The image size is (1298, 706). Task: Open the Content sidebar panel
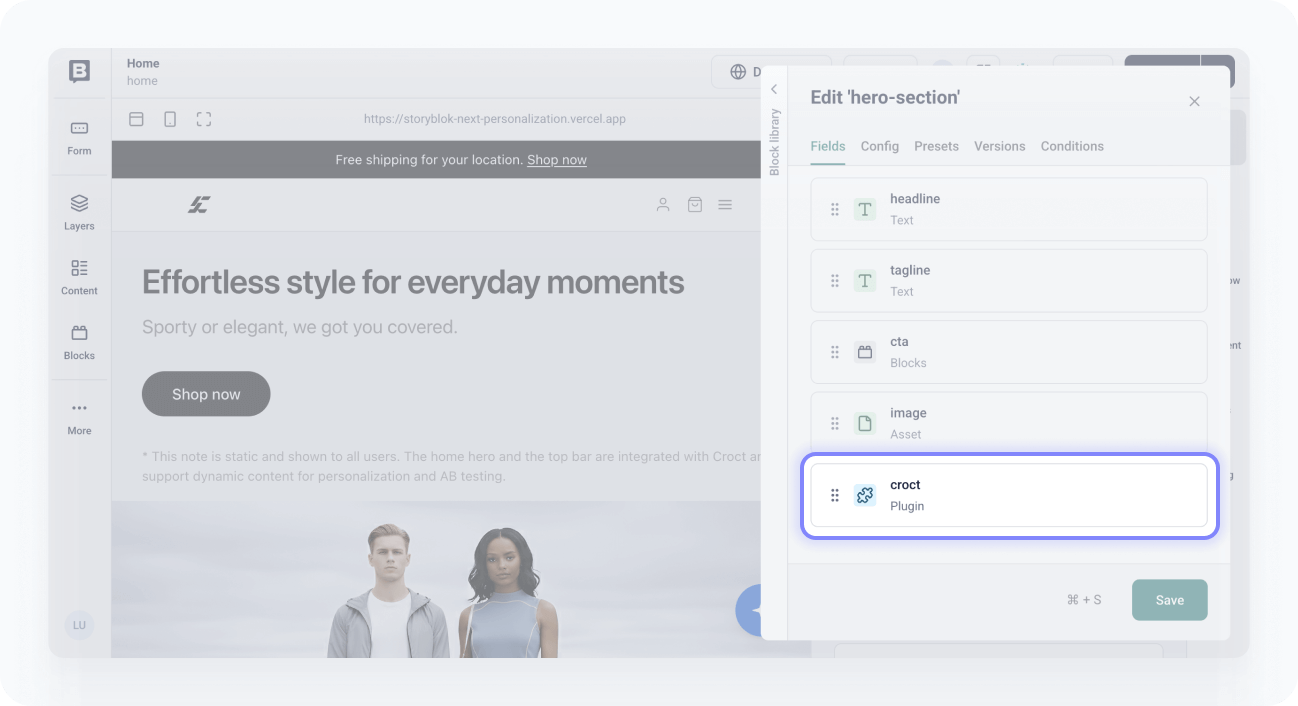(x=79, y=277)
